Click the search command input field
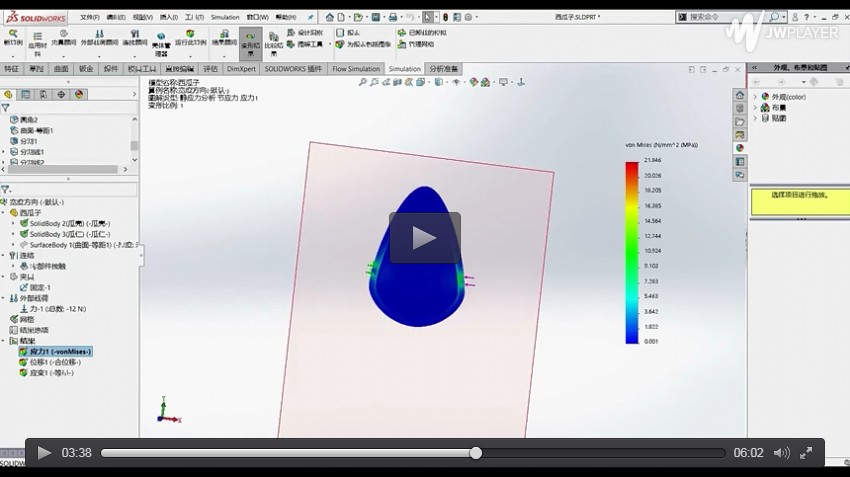Viewport: 850px width, 477px height. point(720,17)
